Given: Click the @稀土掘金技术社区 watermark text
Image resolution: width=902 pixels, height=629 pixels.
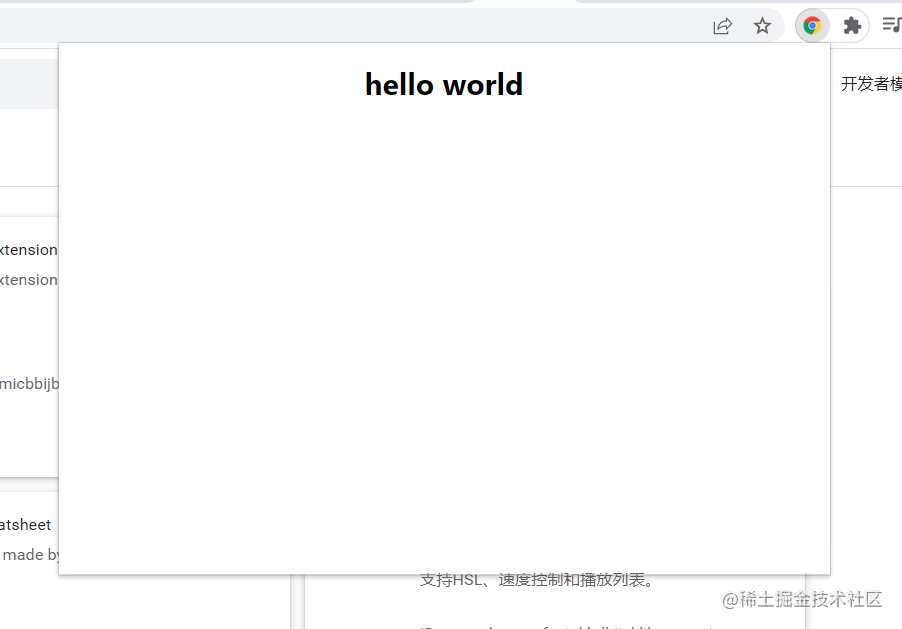Looking at the screenshot, I should [801, 600].
